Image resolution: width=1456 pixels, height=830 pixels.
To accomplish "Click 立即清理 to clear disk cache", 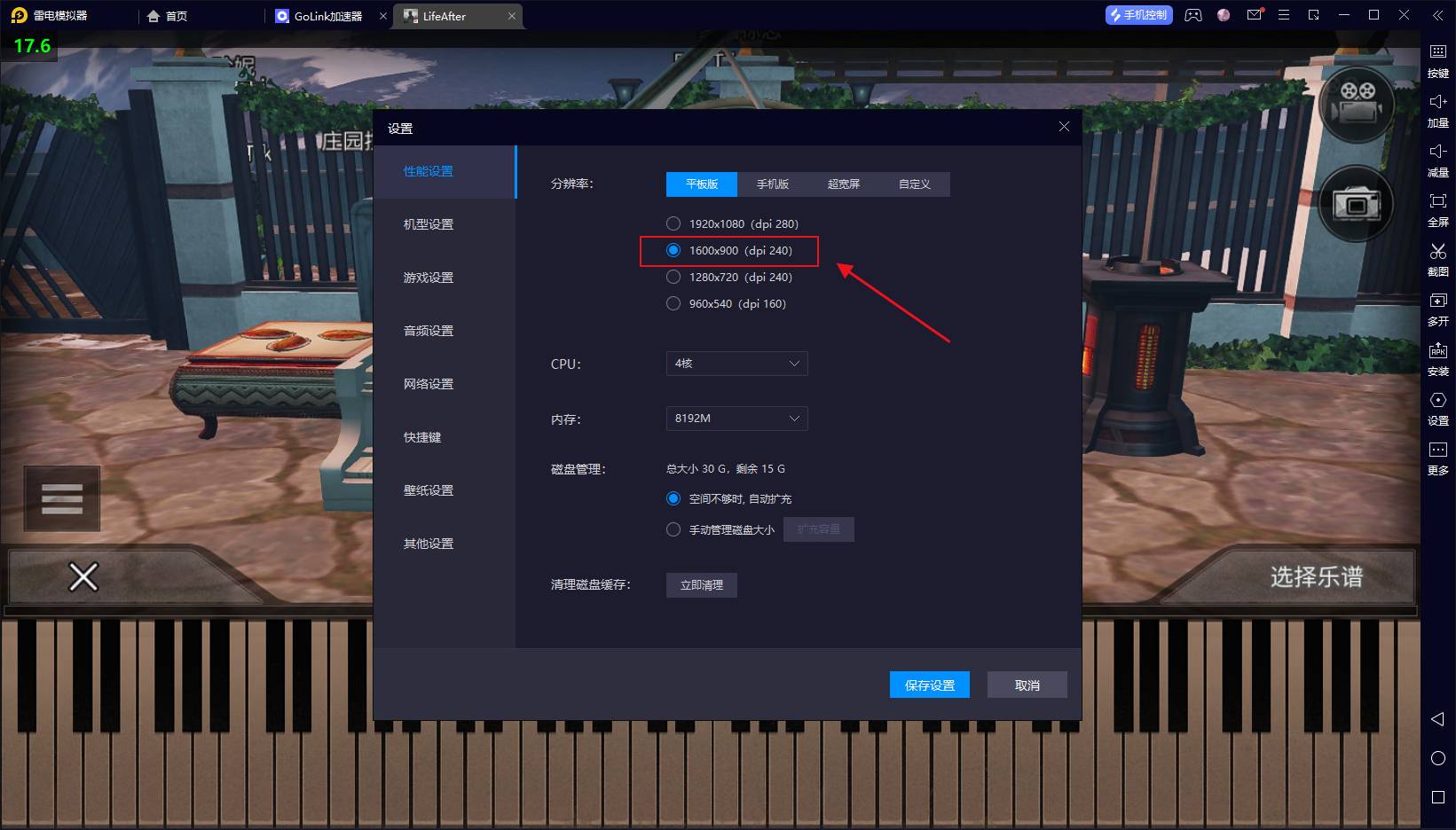I will pyautogui.click(x=701, y=585).
